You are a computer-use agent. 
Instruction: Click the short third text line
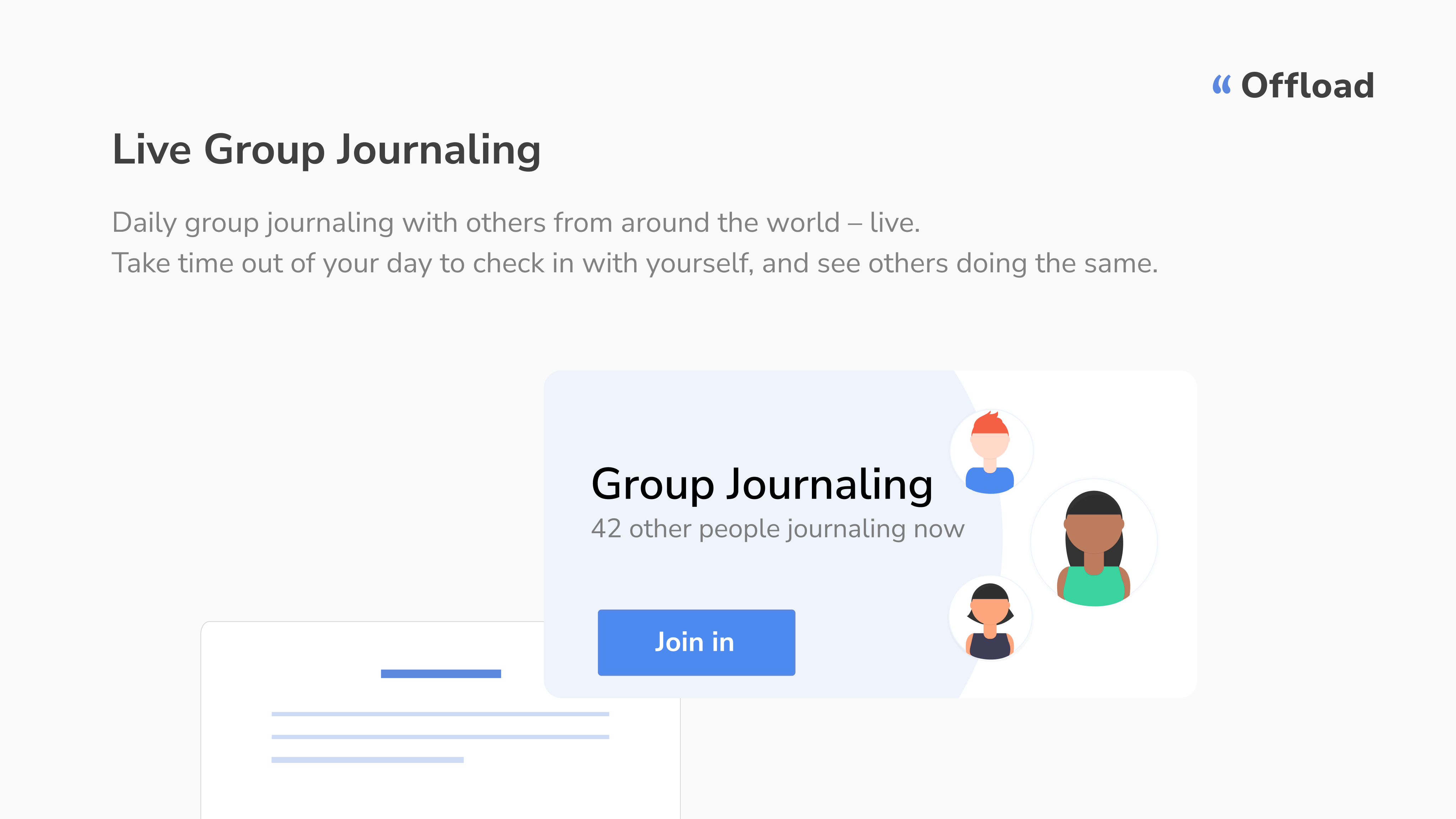[x=368, y=760]
